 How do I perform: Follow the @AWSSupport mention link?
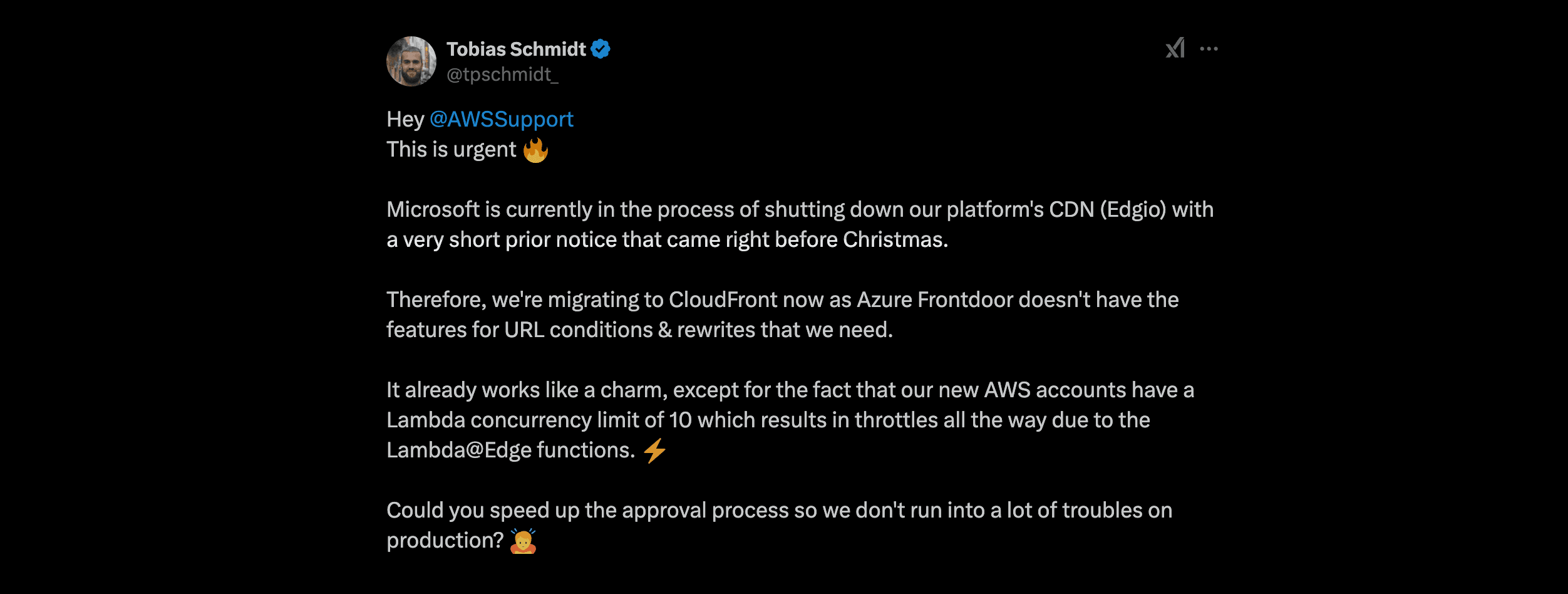tap(501, 119)
